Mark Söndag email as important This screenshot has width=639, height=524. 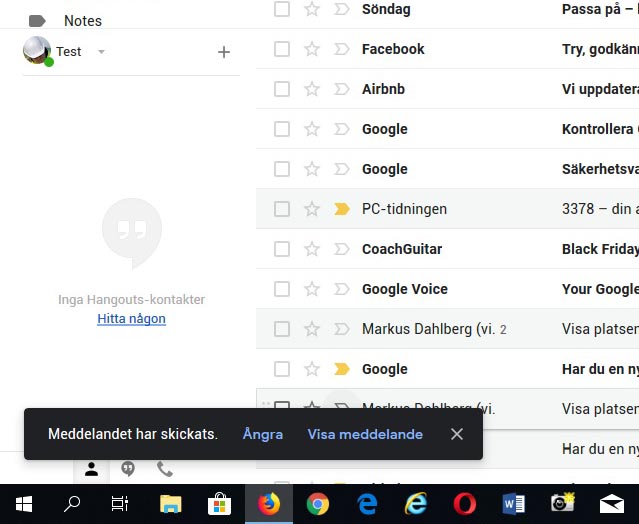click(x=342, y=9)
